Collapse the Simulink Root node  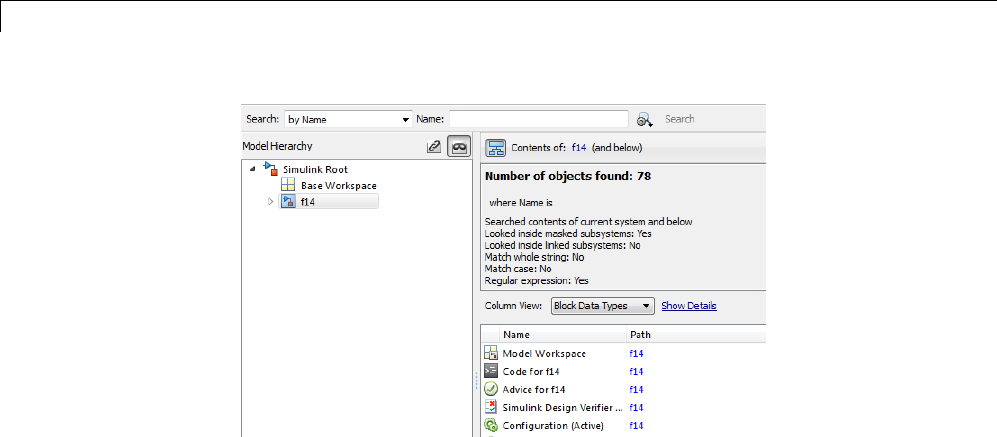(x=253, y=169)
